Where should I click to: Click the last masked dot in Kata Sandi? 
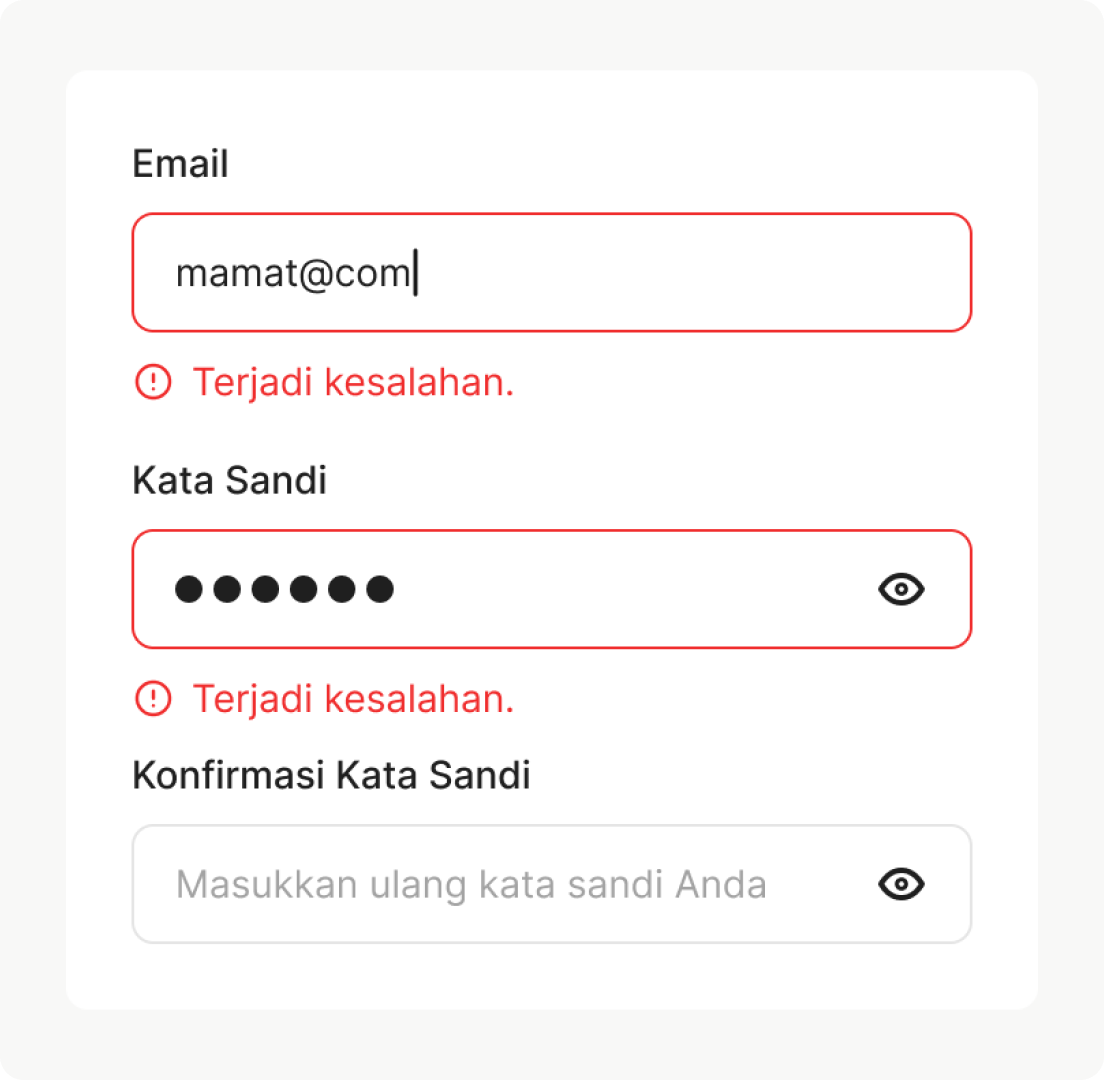pos(379,590)
